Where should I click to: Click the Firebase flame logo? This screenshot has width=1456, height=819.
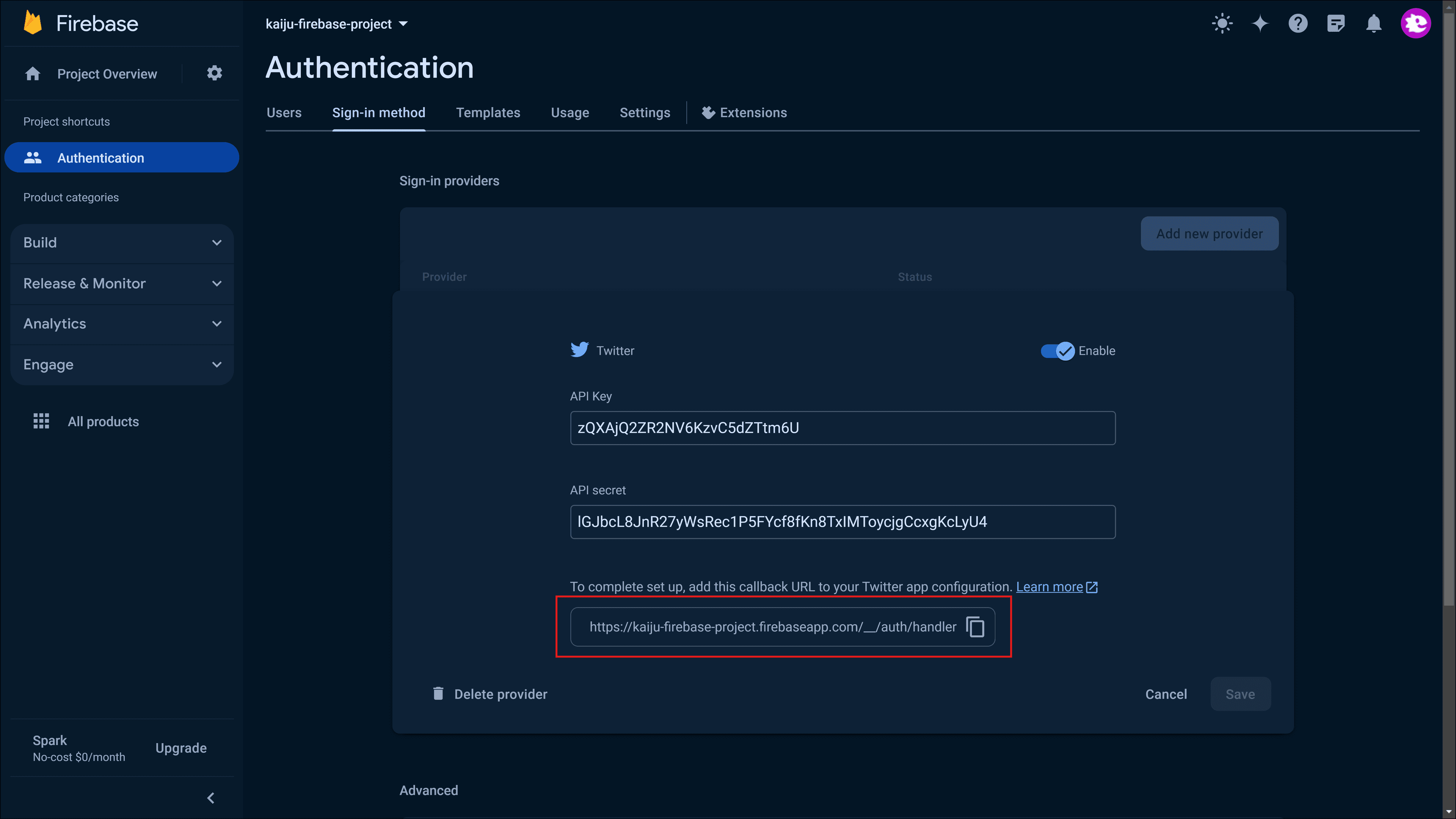(33, 23)
